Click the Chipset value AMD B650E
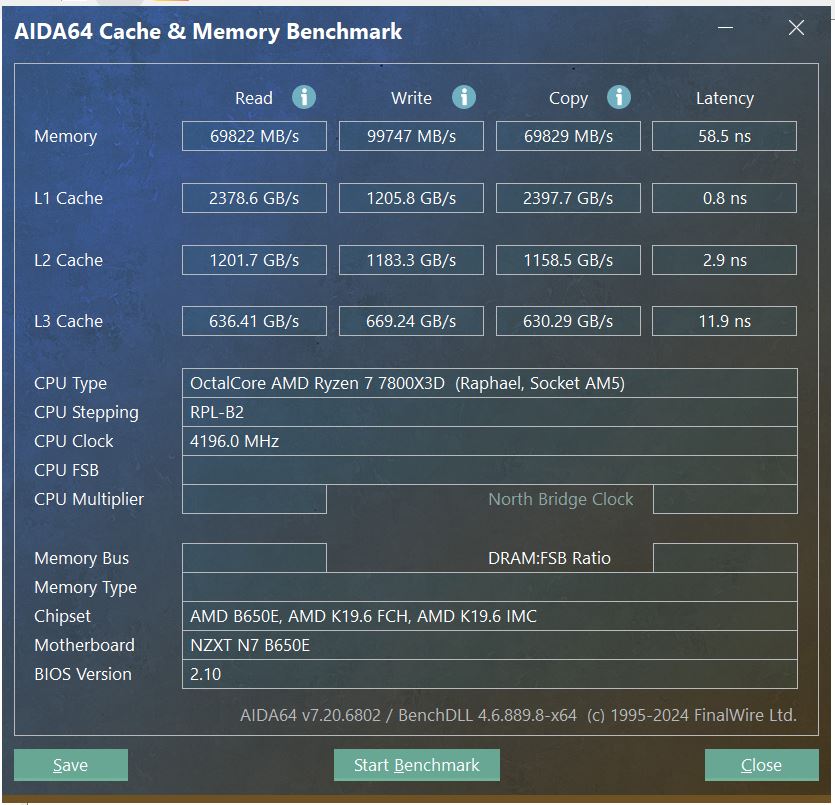Screen dimensions: 835x805 click(x=489, y=616)
